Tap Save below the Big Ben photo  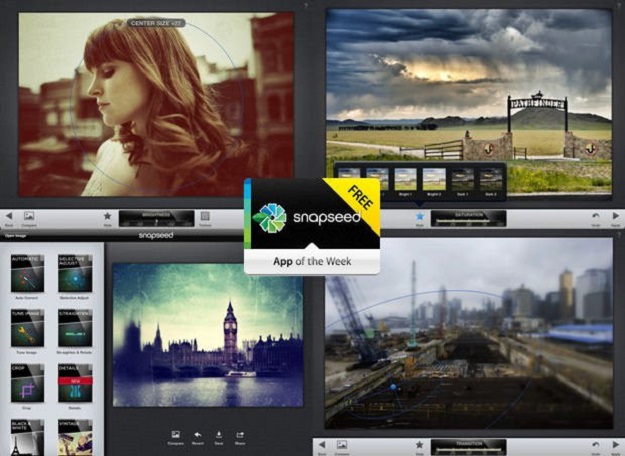pyautogui.click(x=219, y=438)
